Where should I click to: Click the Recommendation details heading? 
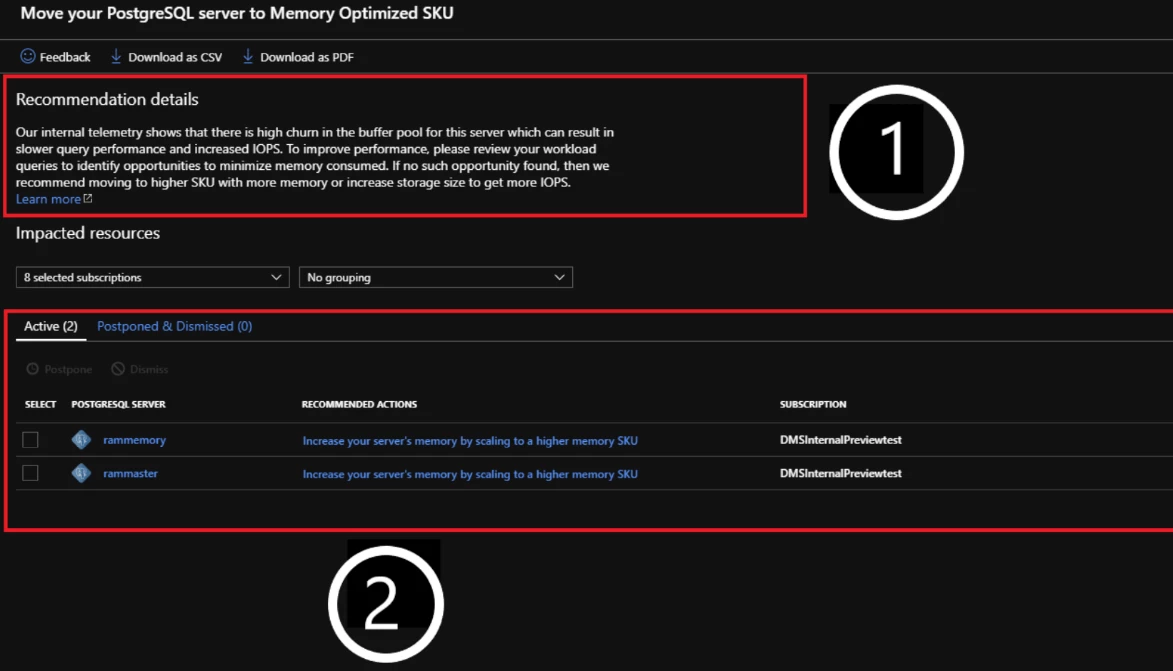point(107,99)
